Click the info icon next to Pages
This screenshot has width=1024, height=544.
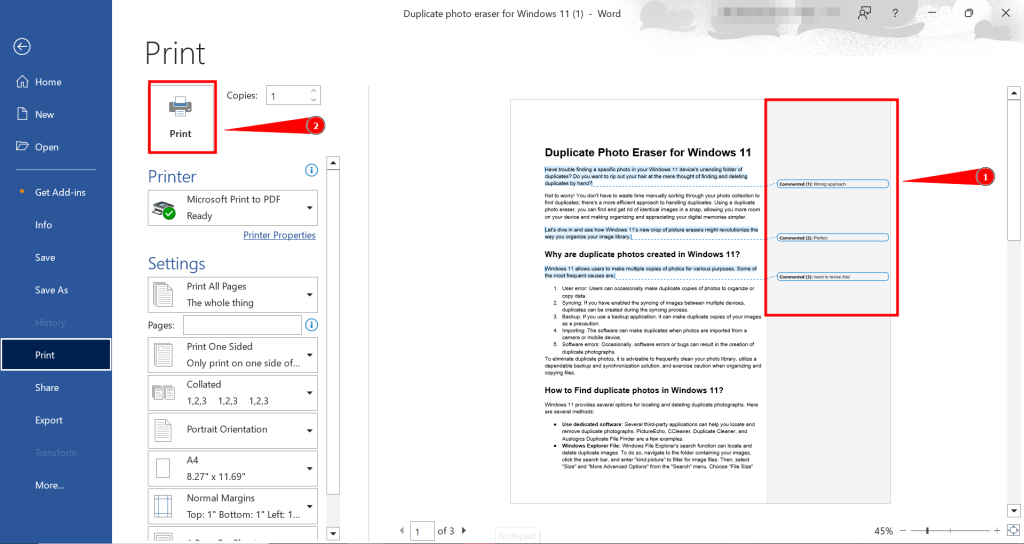tap(312, 325)
